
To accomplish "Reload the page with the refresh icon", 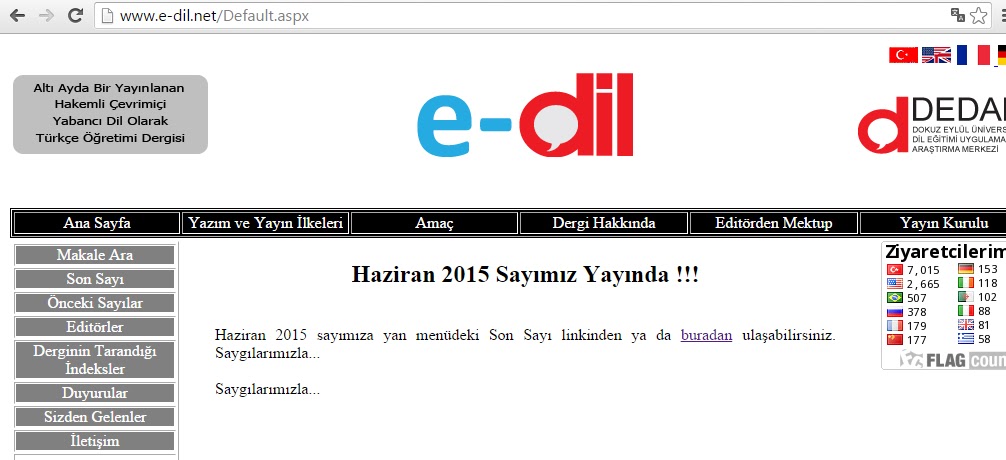I will tap(75, 16).
